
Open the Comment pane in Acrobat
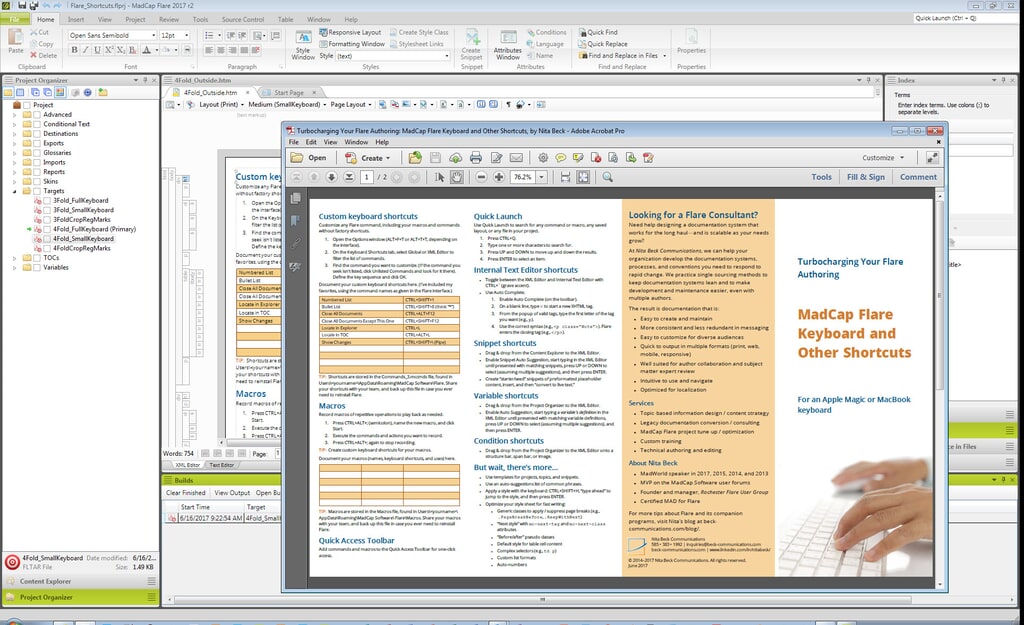tap(918, 177)
